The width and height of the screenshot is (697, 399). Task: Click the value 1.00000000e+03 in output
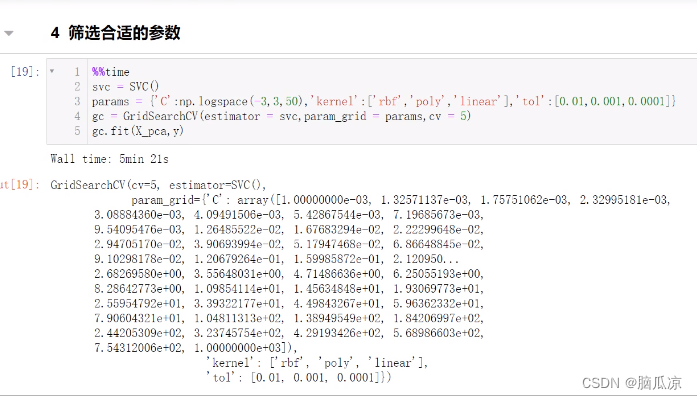click(239, 347)
